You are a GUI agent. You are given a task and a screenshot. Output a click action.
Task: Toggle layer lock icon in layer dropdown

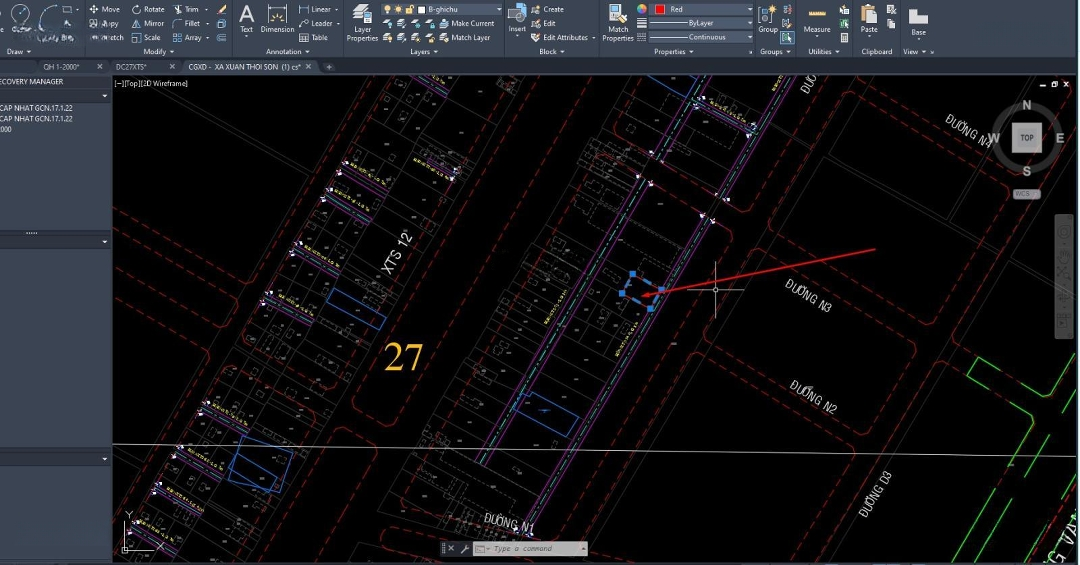pyautogui.click(x=410, y=9)
